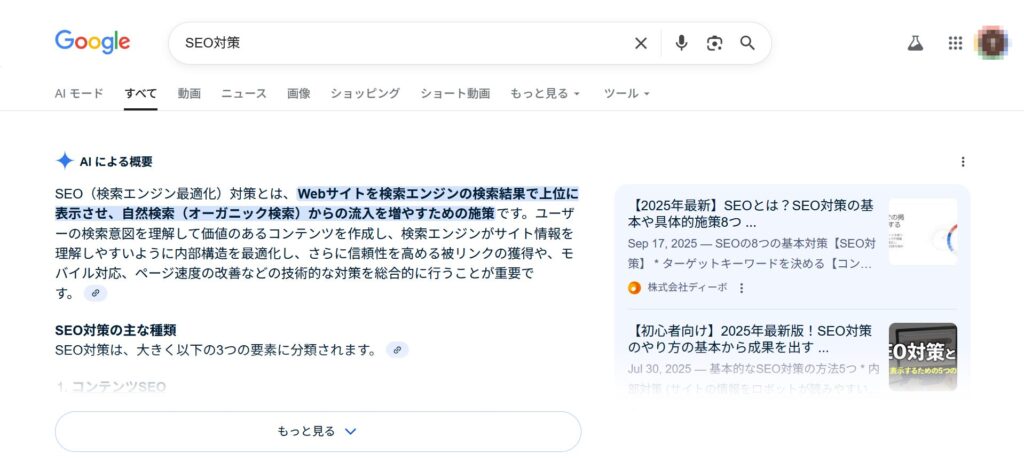Expand the もっと見る tab dropdown
1024x469 pixels.
tap(545, 93)
